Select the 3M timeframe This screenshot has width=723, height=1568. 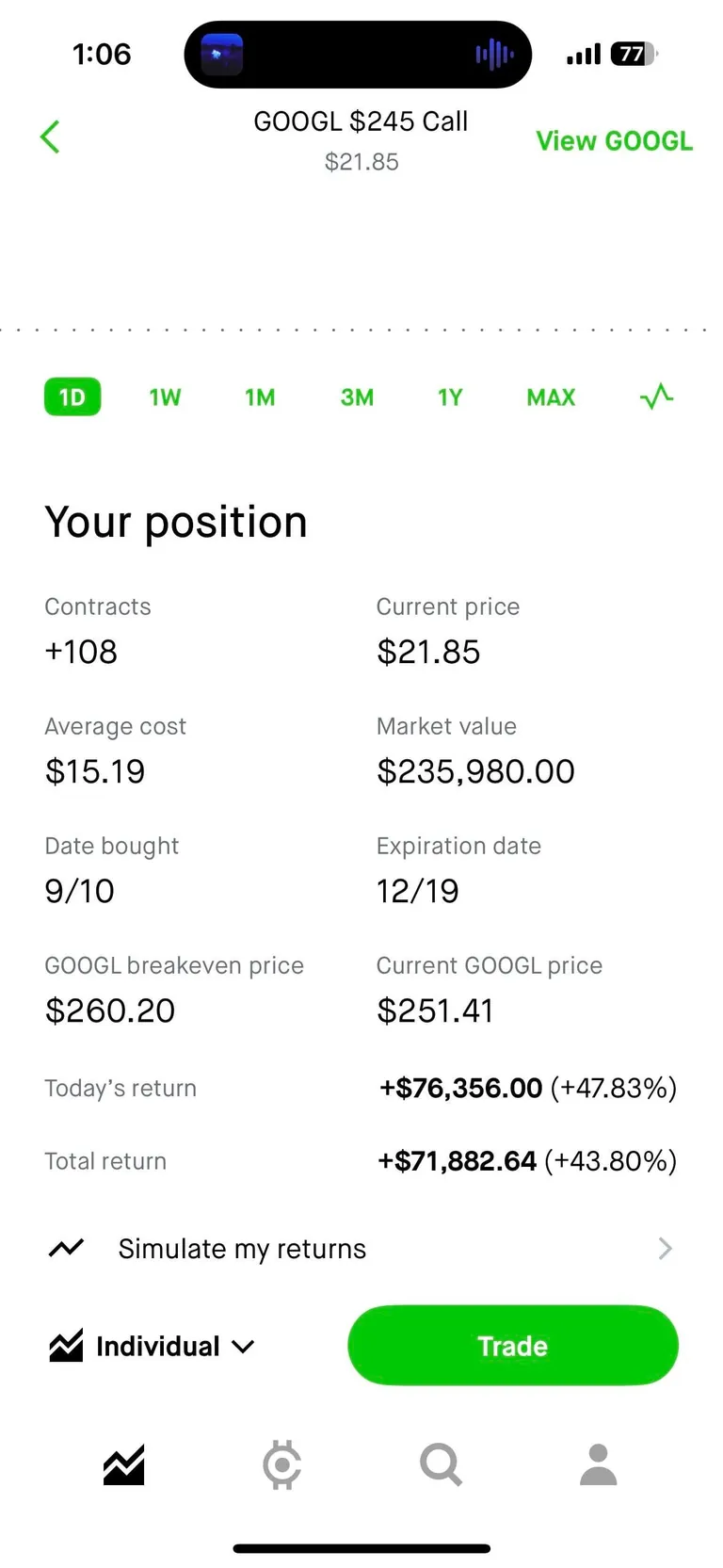356,396
